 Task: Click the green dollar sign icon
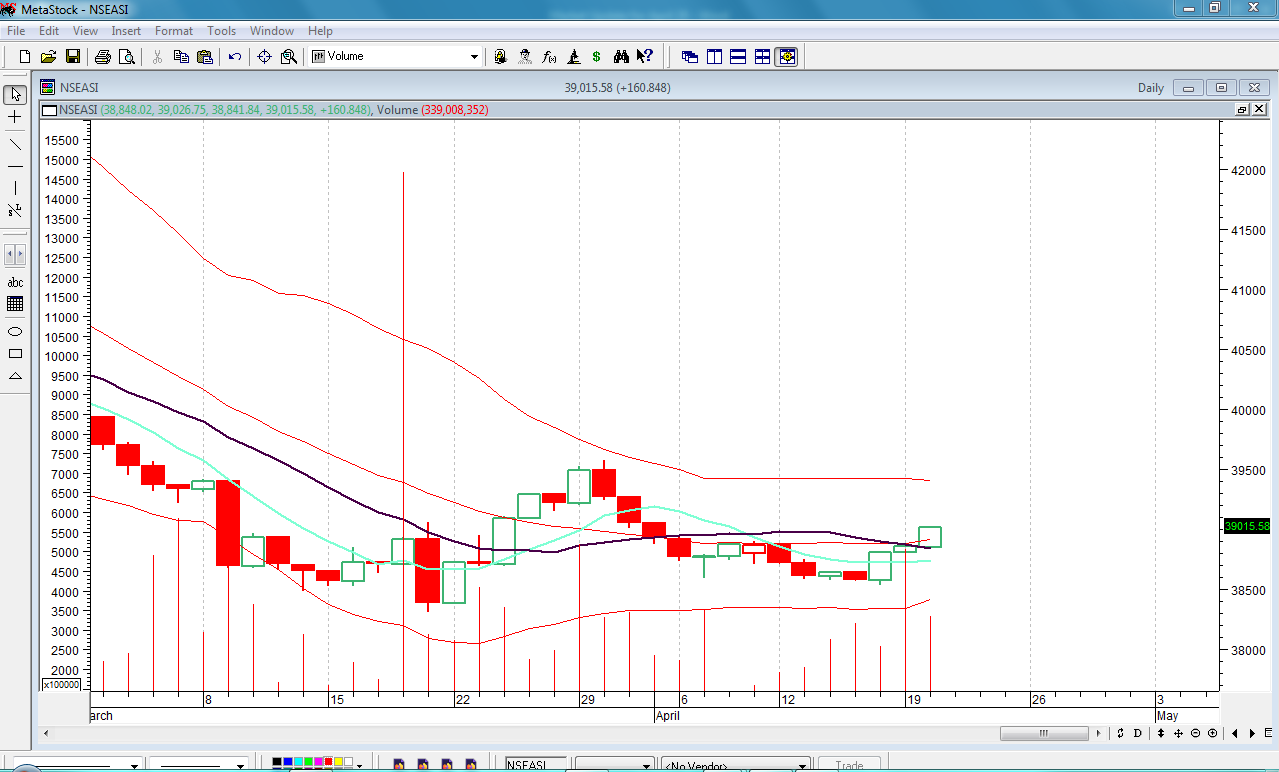pos(597,57)
